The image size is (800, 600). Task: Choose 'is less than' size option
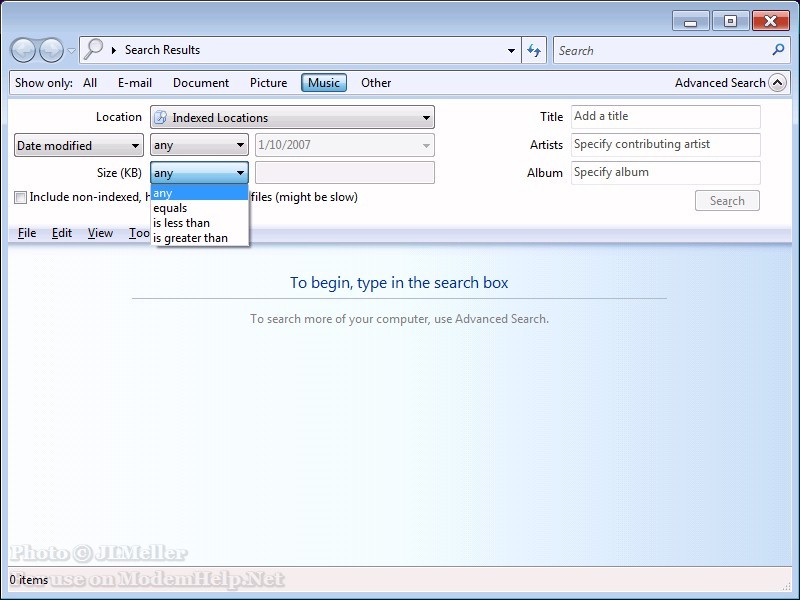[x=199, y=223]
